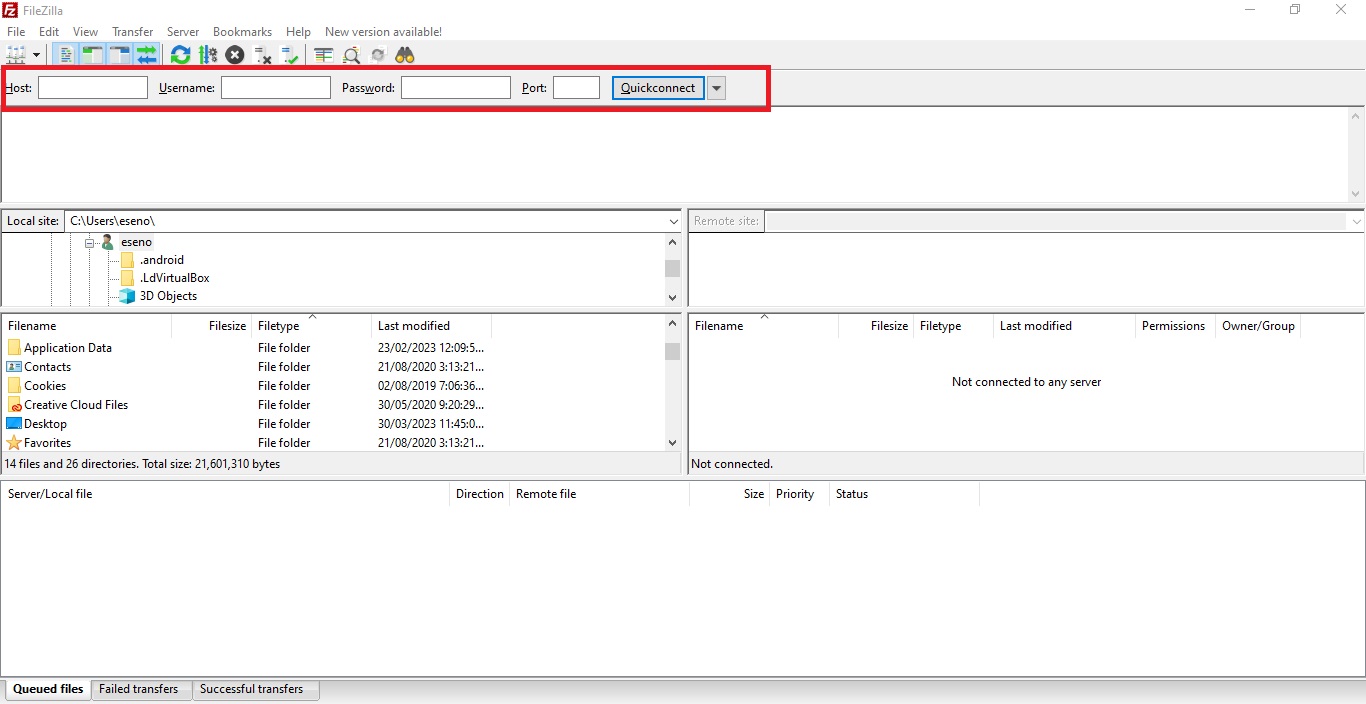This screenshot has width=1366, height=704.
Task: Select the .LdVirtualBox folder in the tree
Action: [x=174, y=278]
